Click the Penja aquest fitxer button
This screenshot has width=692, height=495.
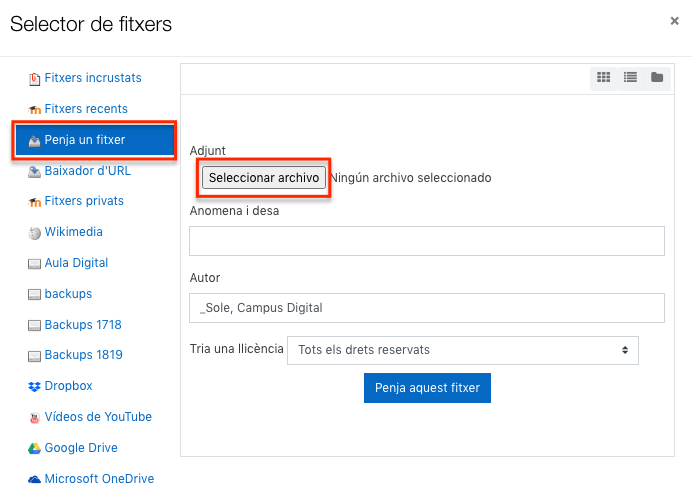[427, 388]
